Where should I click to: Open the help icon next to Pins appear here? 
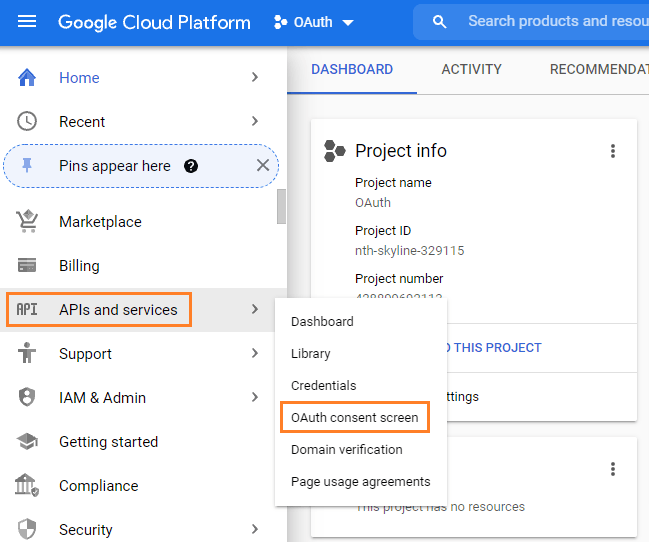click(191, 166)
